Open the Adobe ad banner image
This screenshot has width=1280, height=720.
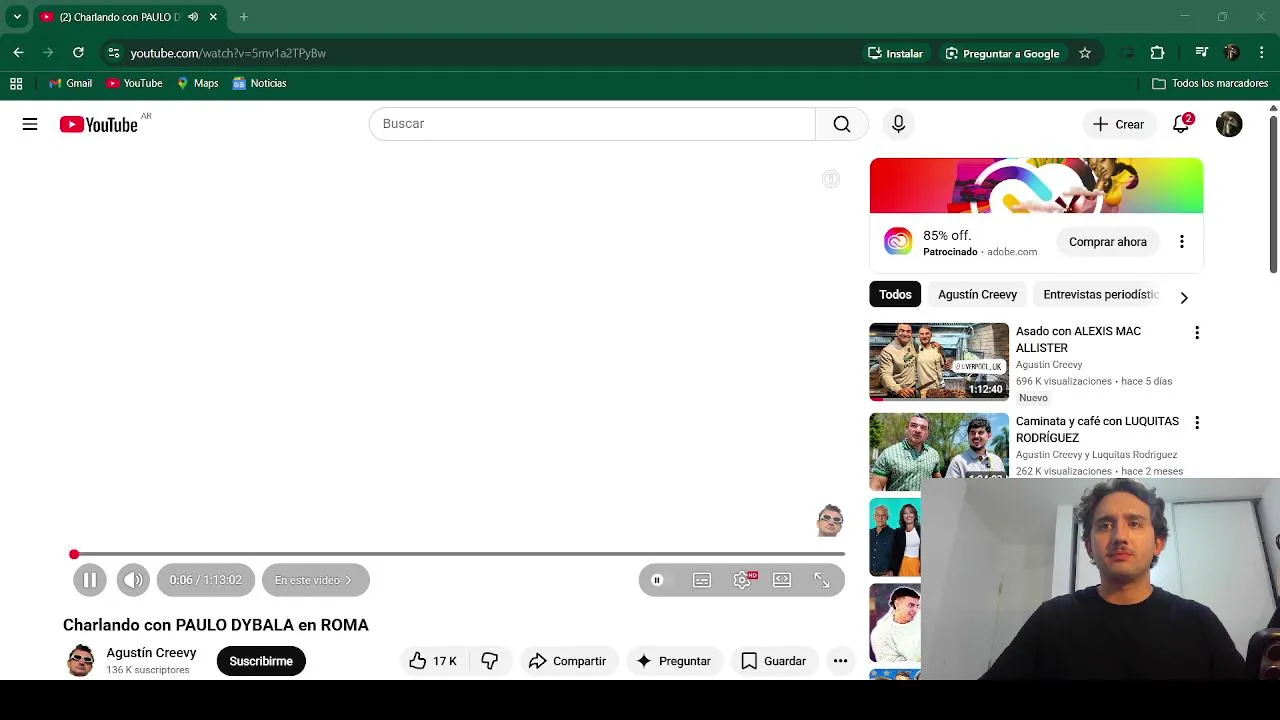(x=1036, y=186)
